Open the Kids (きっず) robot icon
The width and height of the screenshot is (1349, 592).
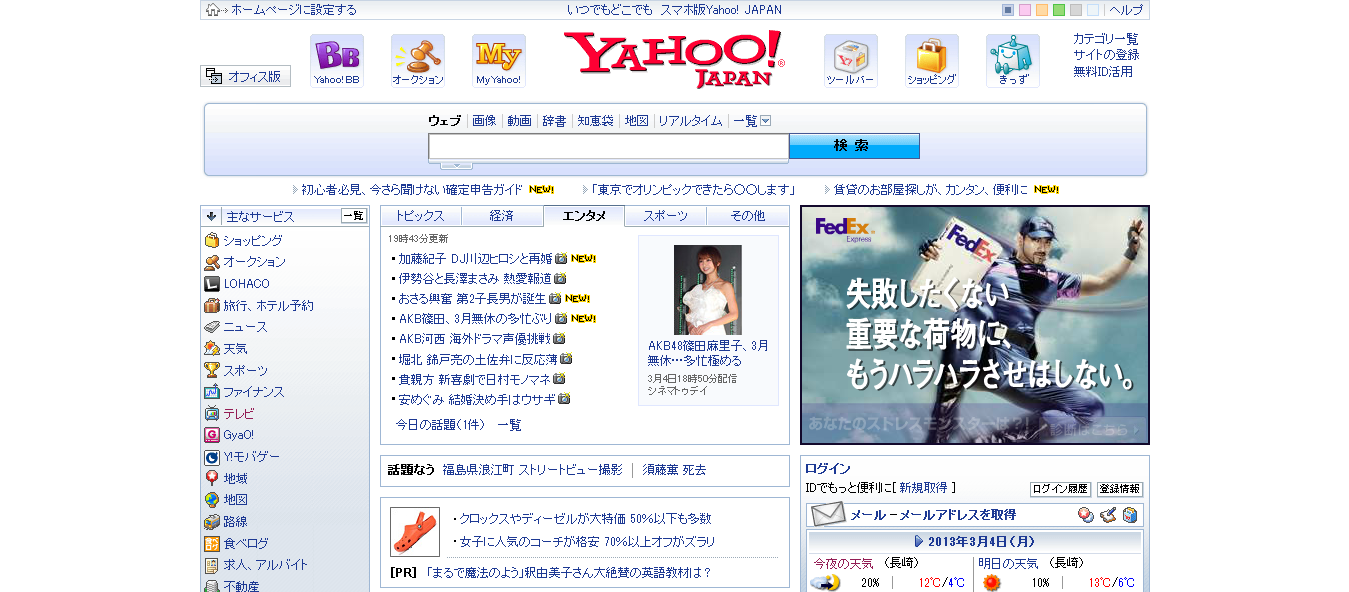1013,61
